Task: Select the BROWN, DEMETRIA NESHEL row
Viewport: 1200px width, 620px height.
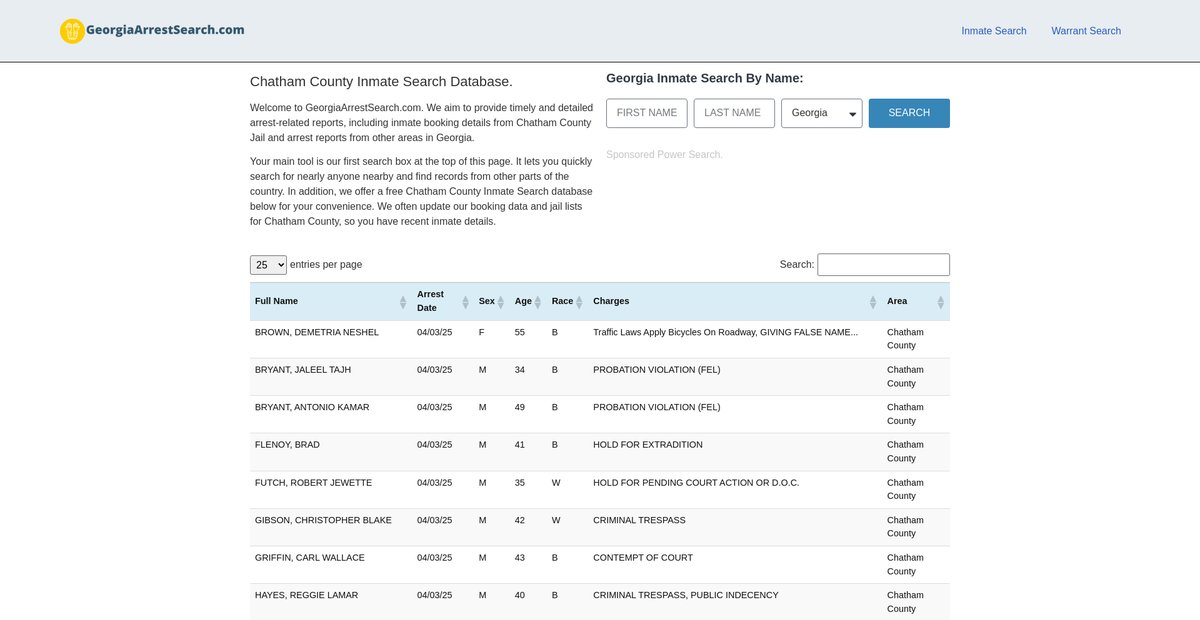Action: (x=317, y=332)
